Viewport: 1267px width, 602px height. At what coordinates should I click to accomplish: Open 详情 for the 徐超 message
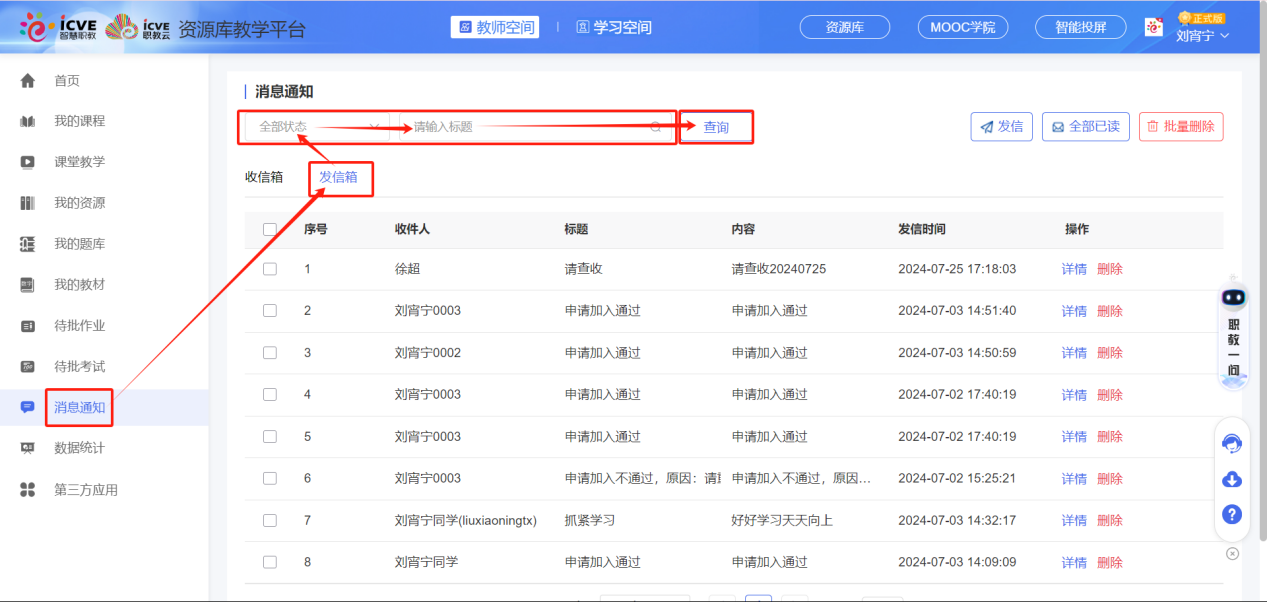[1073, 268]
